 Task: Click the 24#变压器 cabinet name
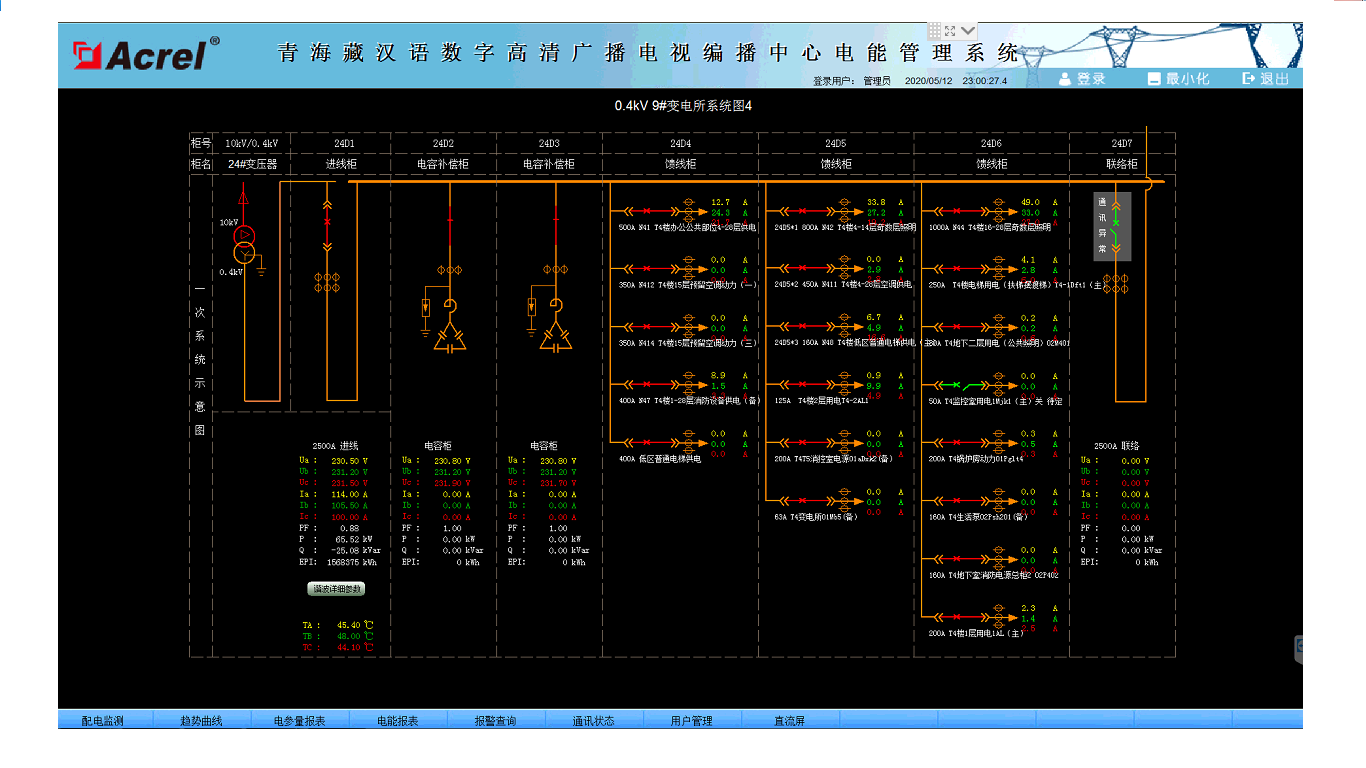[x=252, y=164]
